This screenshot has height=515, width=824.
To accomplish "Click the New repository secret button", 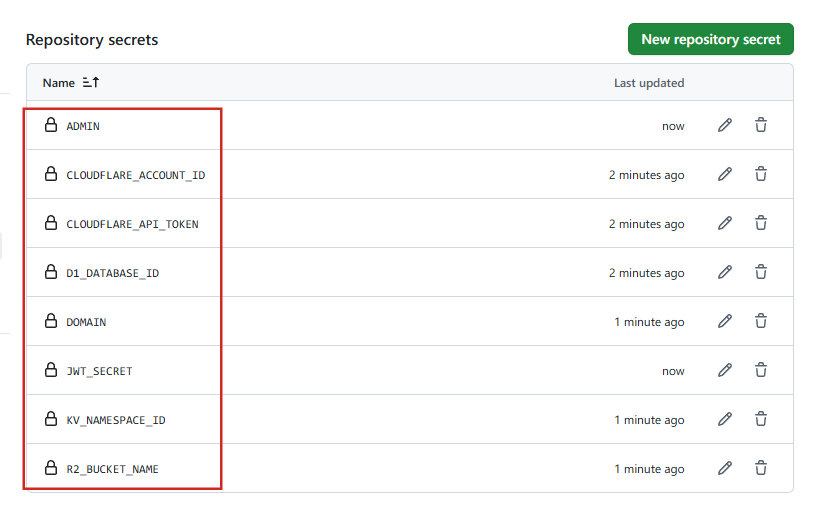I will (x=710, y=39).
